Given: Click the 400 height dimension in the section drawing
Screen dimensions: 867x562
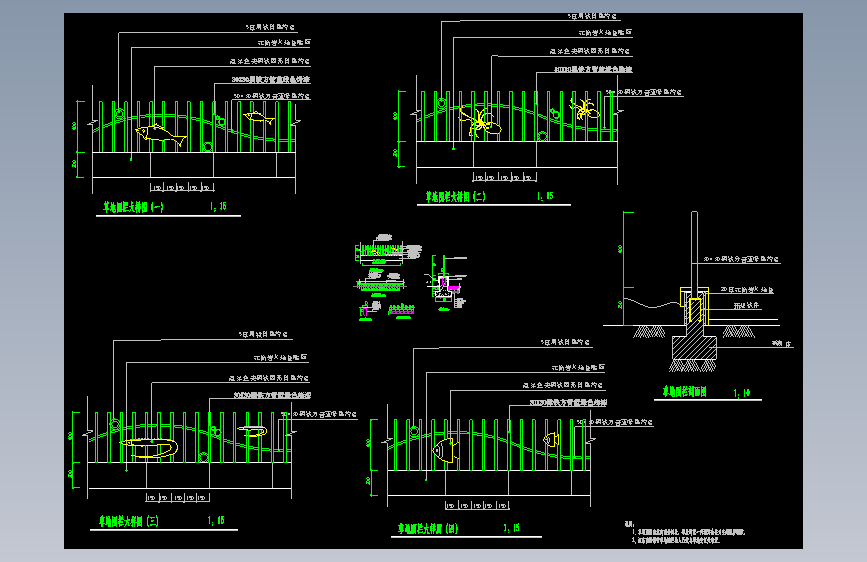Looking at the screenshot, I should coord(620,249).
